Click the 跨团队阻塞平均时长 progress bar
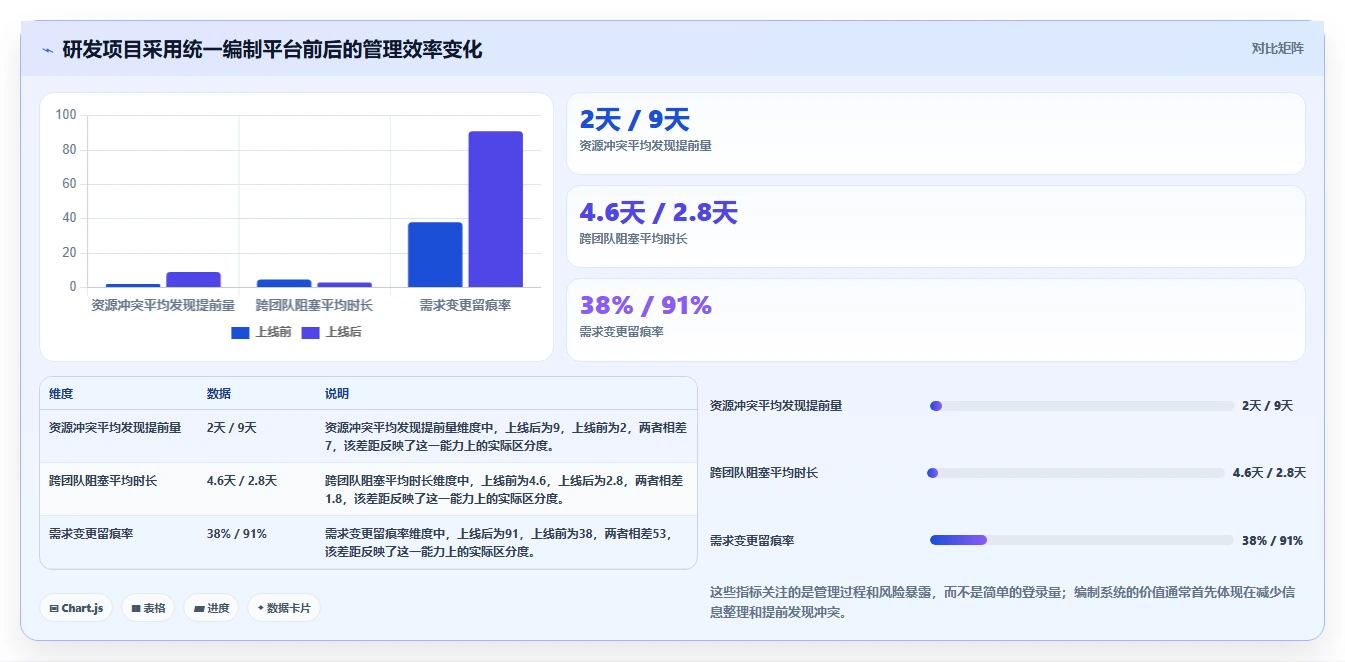 point(1077,473)
